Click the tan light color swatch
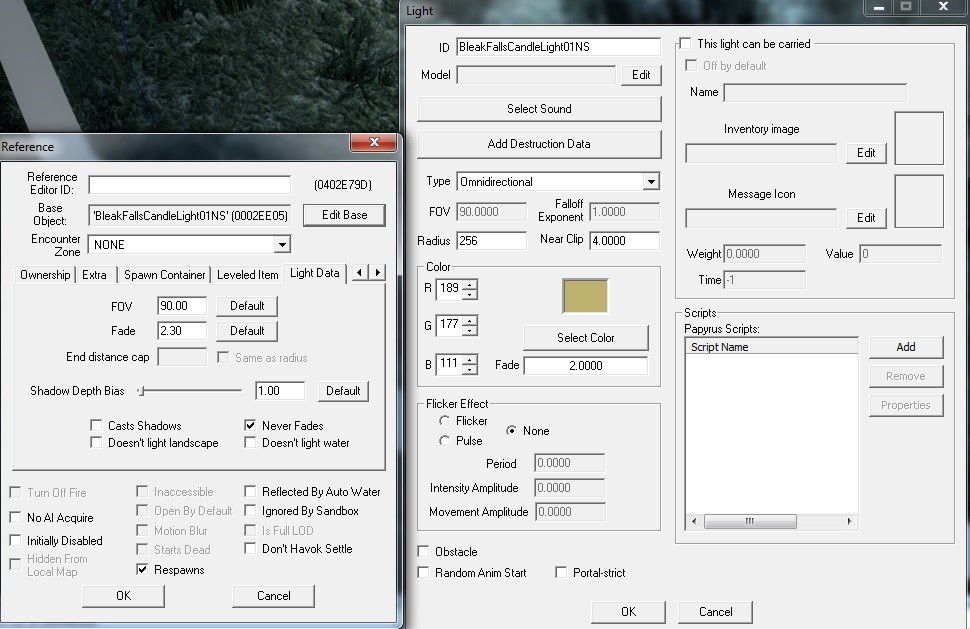This screenshot has width=970, height=629. pyautogui.click(x=585, y=297)
